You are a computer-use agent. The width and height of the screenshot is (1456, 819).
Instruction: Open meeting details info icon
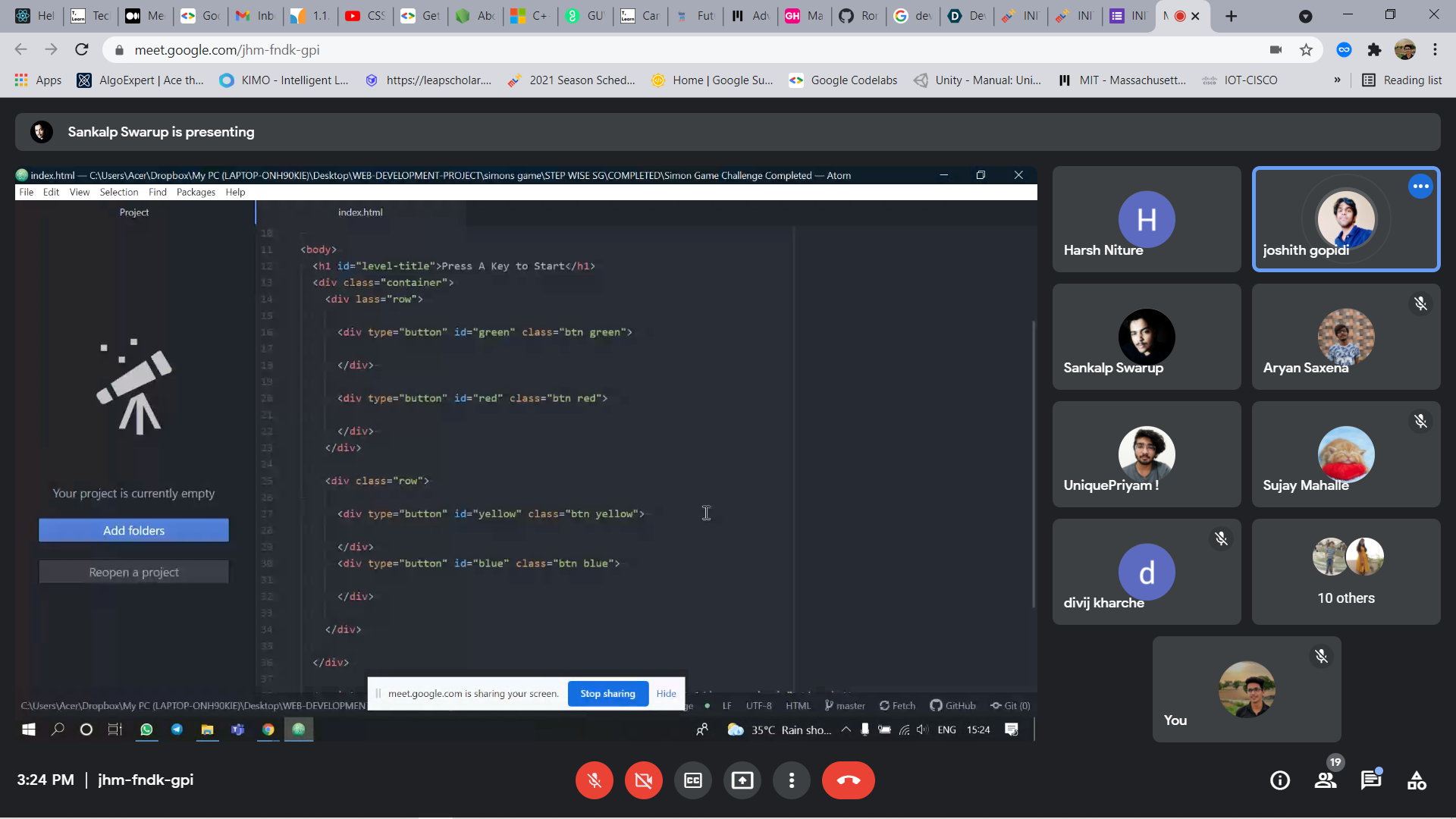pyautogui.click(x=1280, y=780)
